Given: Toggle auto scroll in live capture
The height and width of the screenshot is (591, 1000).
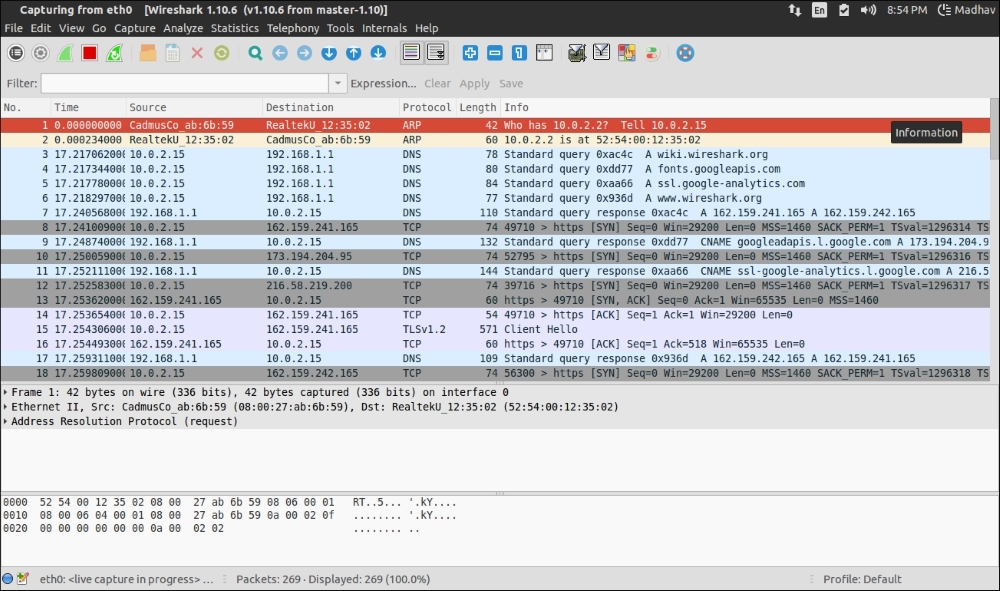Looking at the screenshot, I should click(x=436, y=53).
